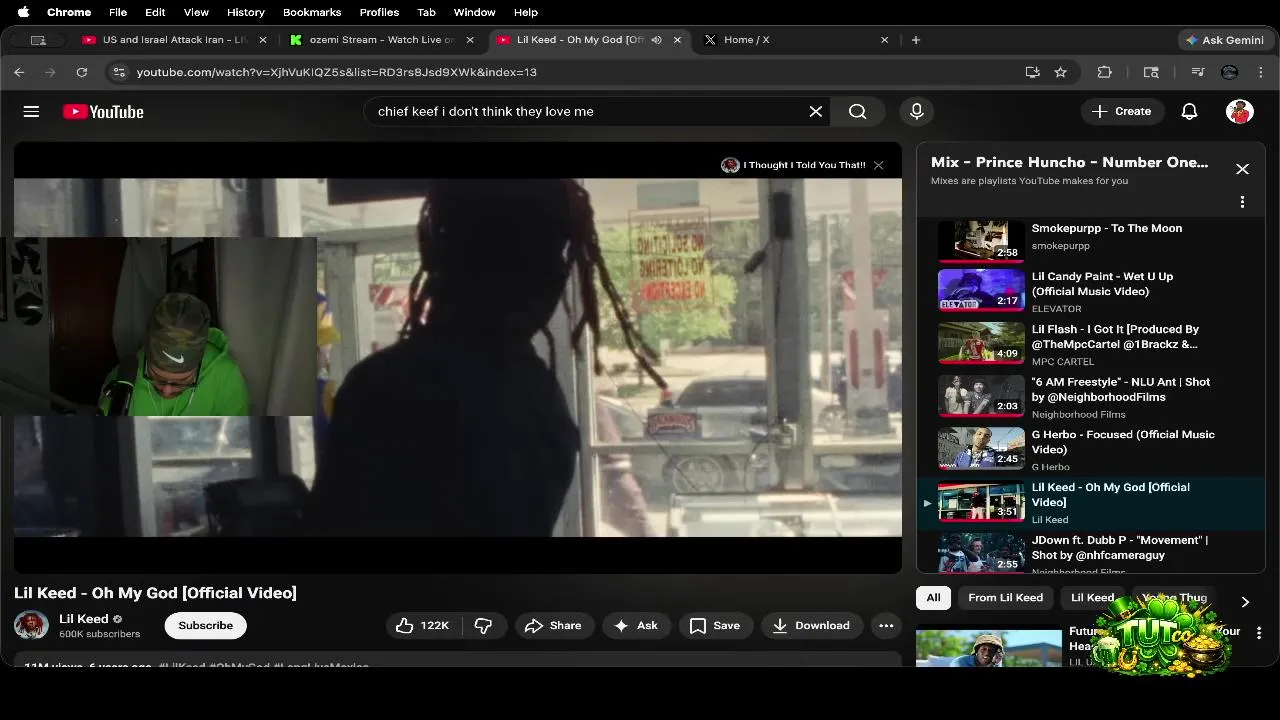Open tab search in Chrome tab strip
Image resolution: width=1280 pixels, height=720 pixels.
click(x=38, y=40)
